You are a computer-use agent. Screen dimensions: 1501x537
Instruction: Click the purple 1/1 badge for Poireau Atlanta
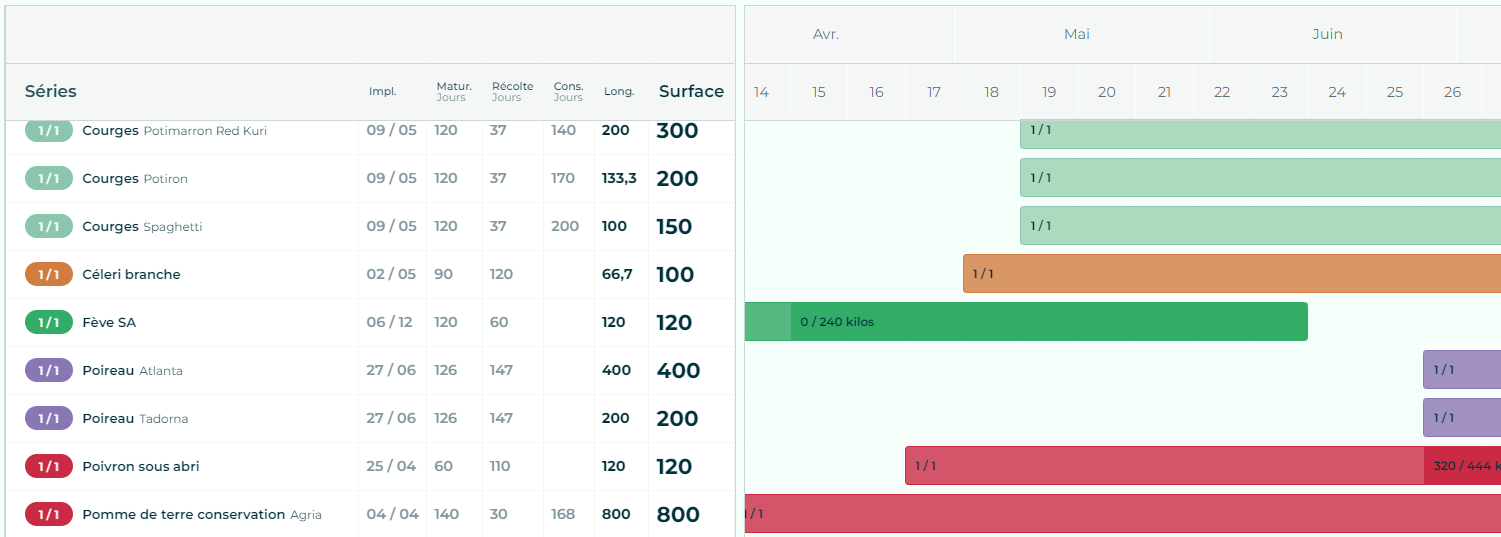pyautogui.click(x=48, y=370)
